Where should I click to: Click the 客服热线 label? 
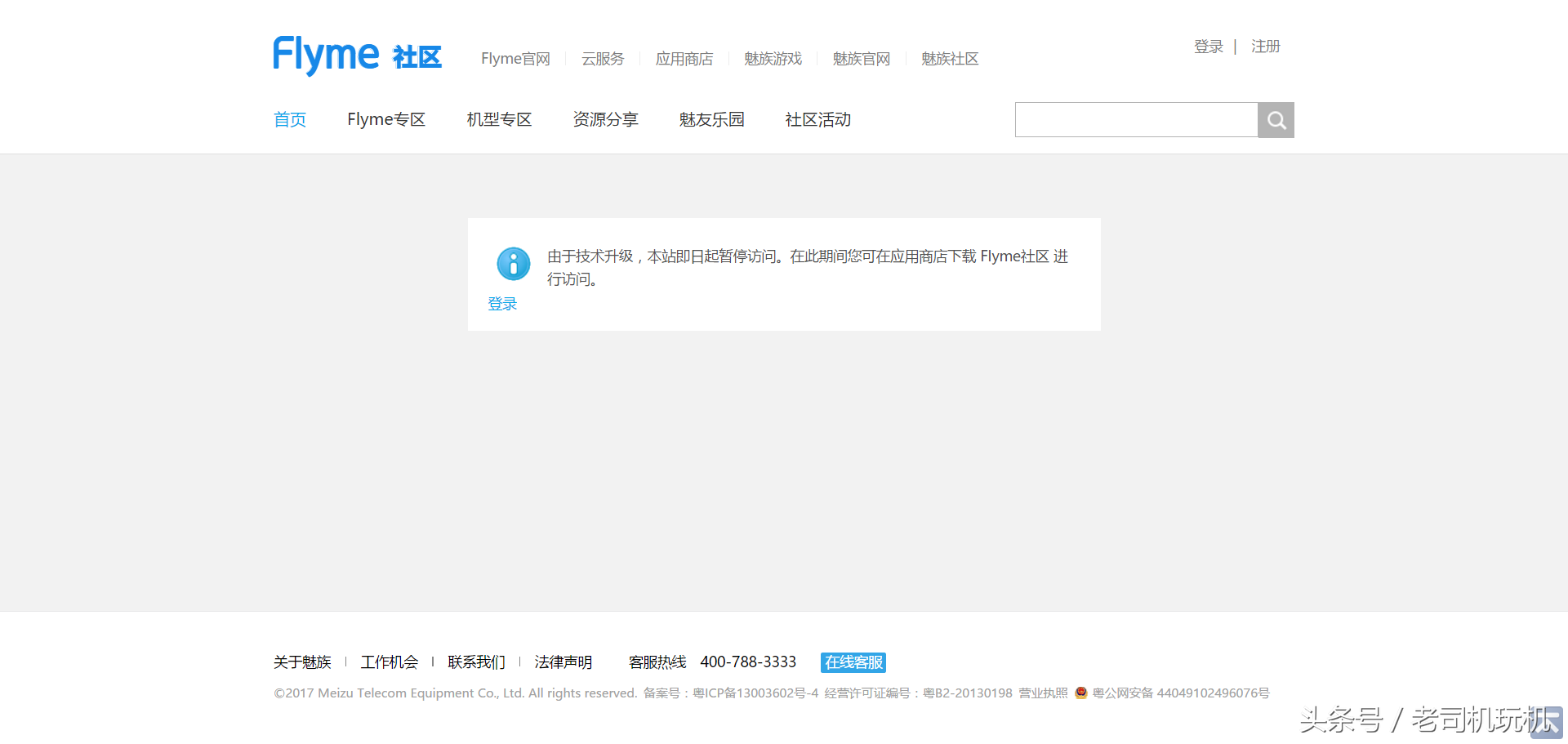pos(657,662)
